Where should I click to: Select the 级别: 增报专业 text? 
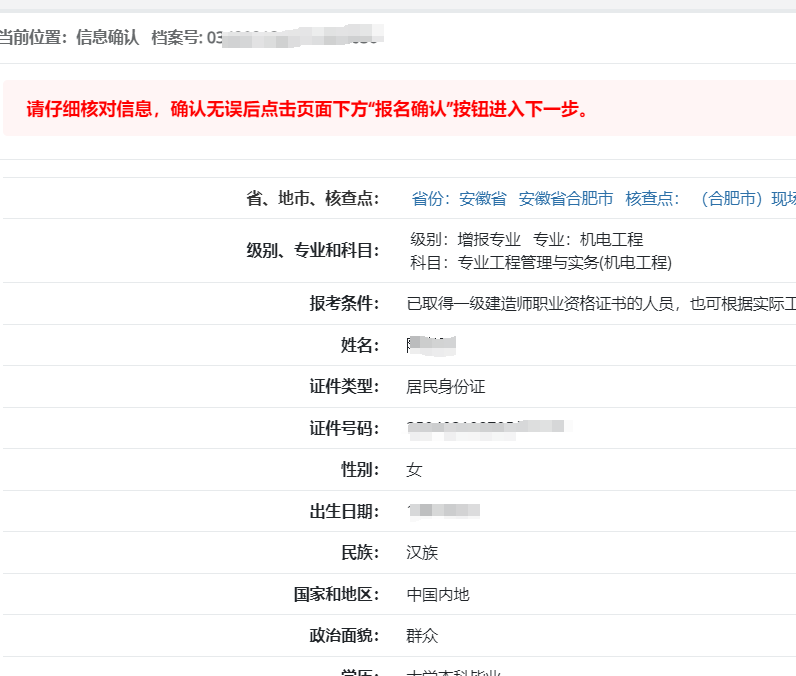[x=465, y=240]
